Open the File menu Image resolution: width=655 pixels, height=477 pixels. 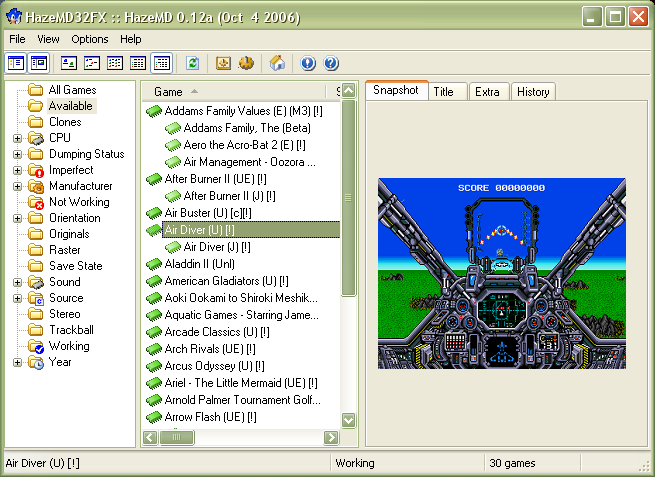(x=17, y=39)
